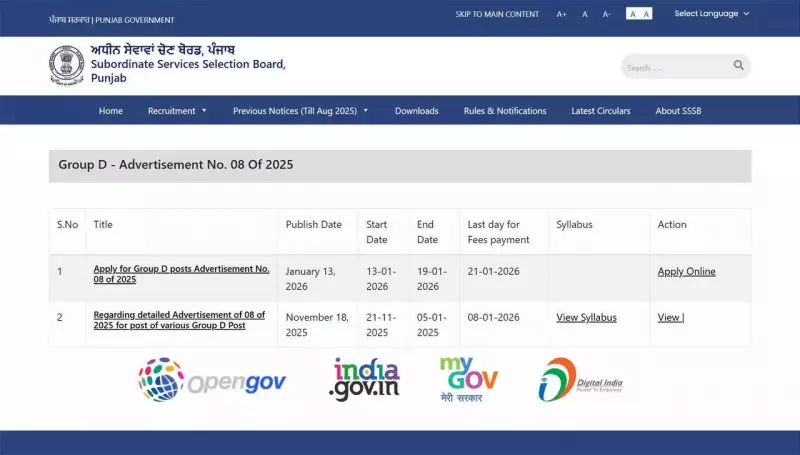Click Apply Online for Group D posts
This screenshot has width=800, height=455.
pos(686,272)
